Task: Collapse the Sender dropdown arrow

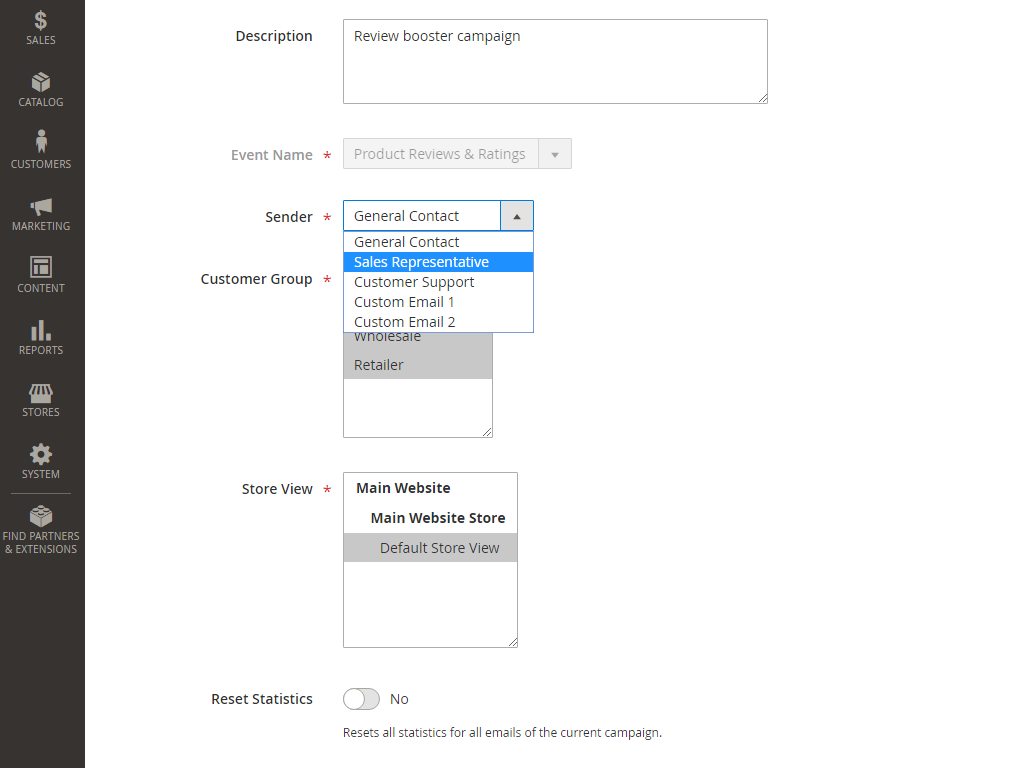Action: [517, 216]
